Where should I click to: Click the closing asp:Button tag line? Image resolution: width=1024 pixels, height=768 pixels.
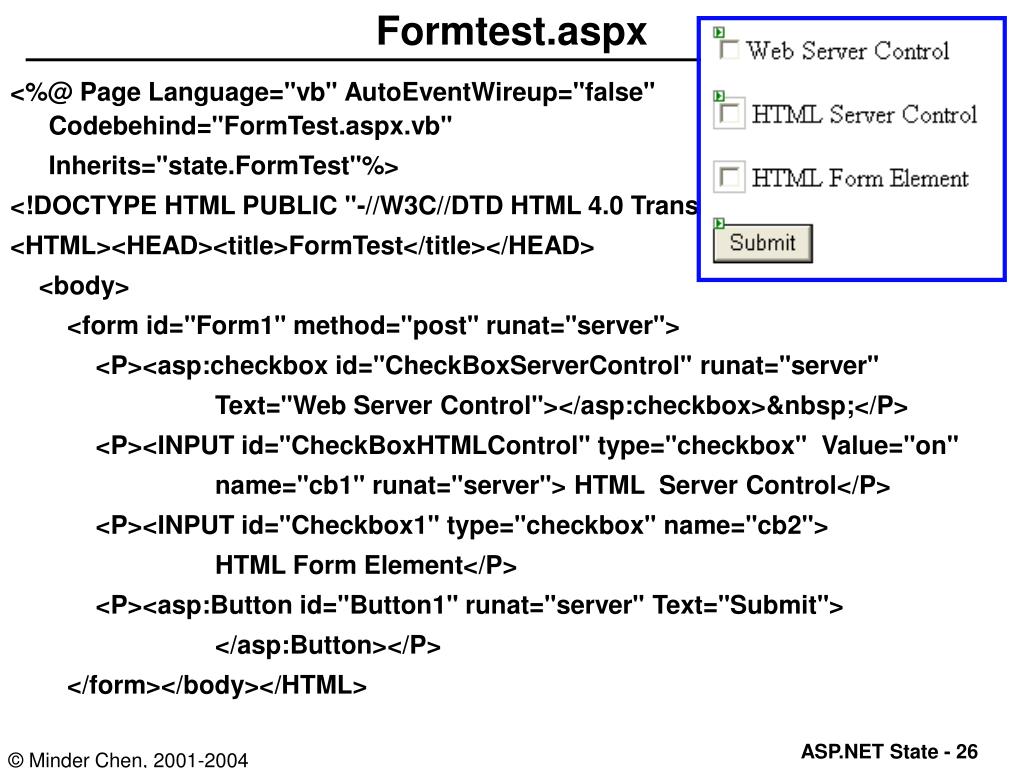click(x=328, y=645)
